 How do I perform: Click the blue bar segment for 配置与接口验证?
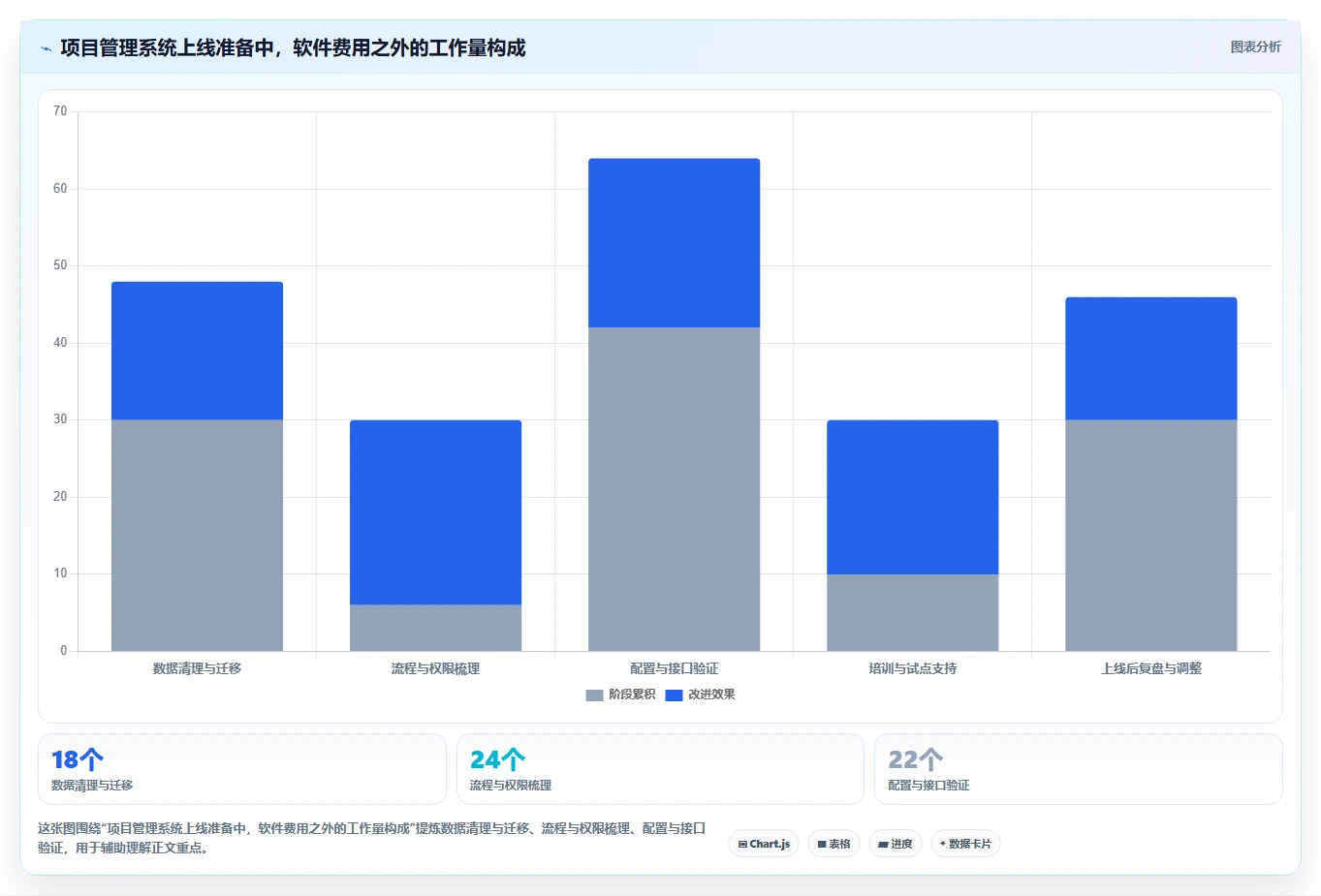pos(674,243)
